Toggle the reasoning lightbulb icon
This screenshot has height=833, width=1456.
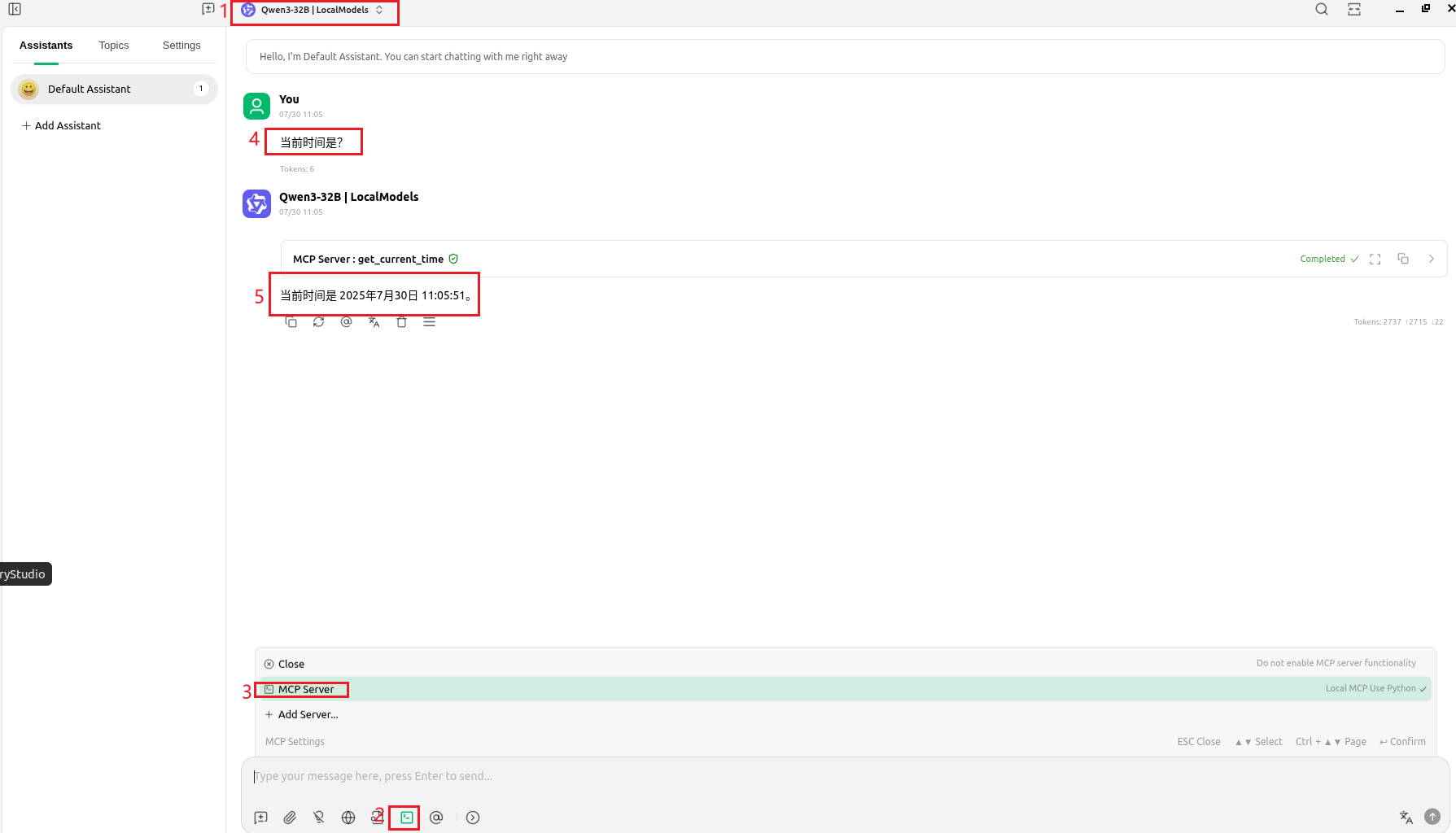(319, 818)
